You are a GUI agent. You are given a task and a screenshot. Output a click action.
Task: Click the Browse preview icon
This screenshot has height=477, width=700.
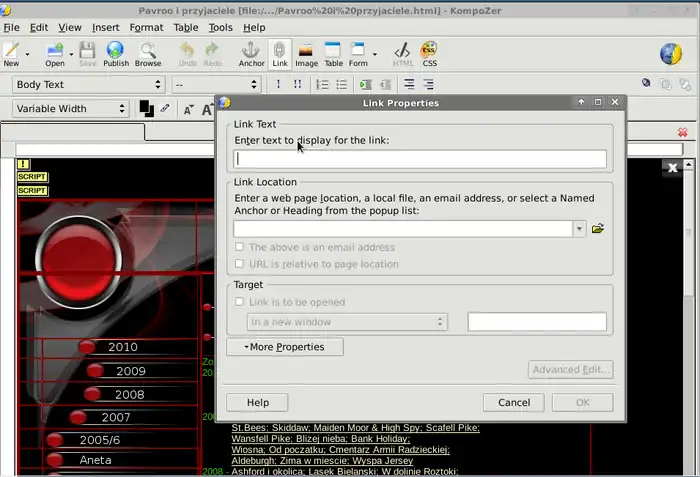[148, 52]
